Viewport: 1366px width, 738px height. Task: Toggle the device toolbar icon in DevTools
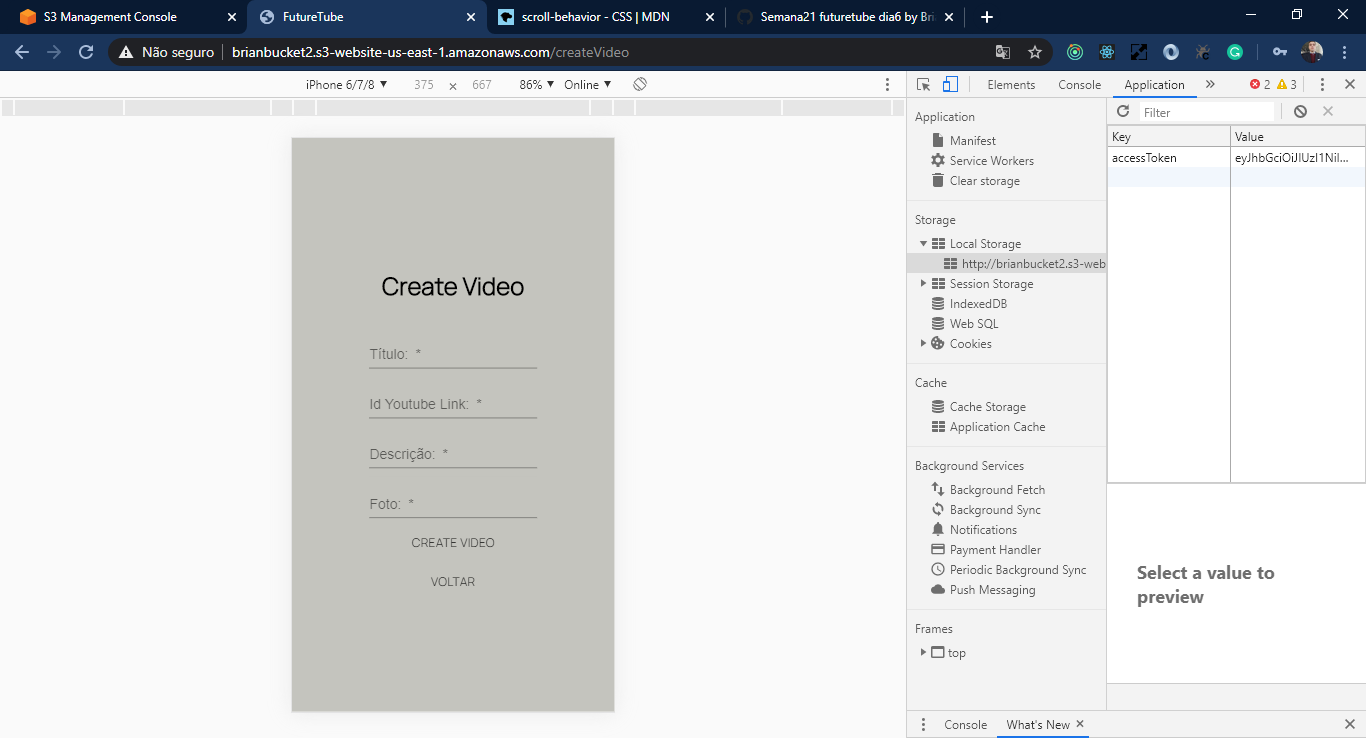(950, 85)
